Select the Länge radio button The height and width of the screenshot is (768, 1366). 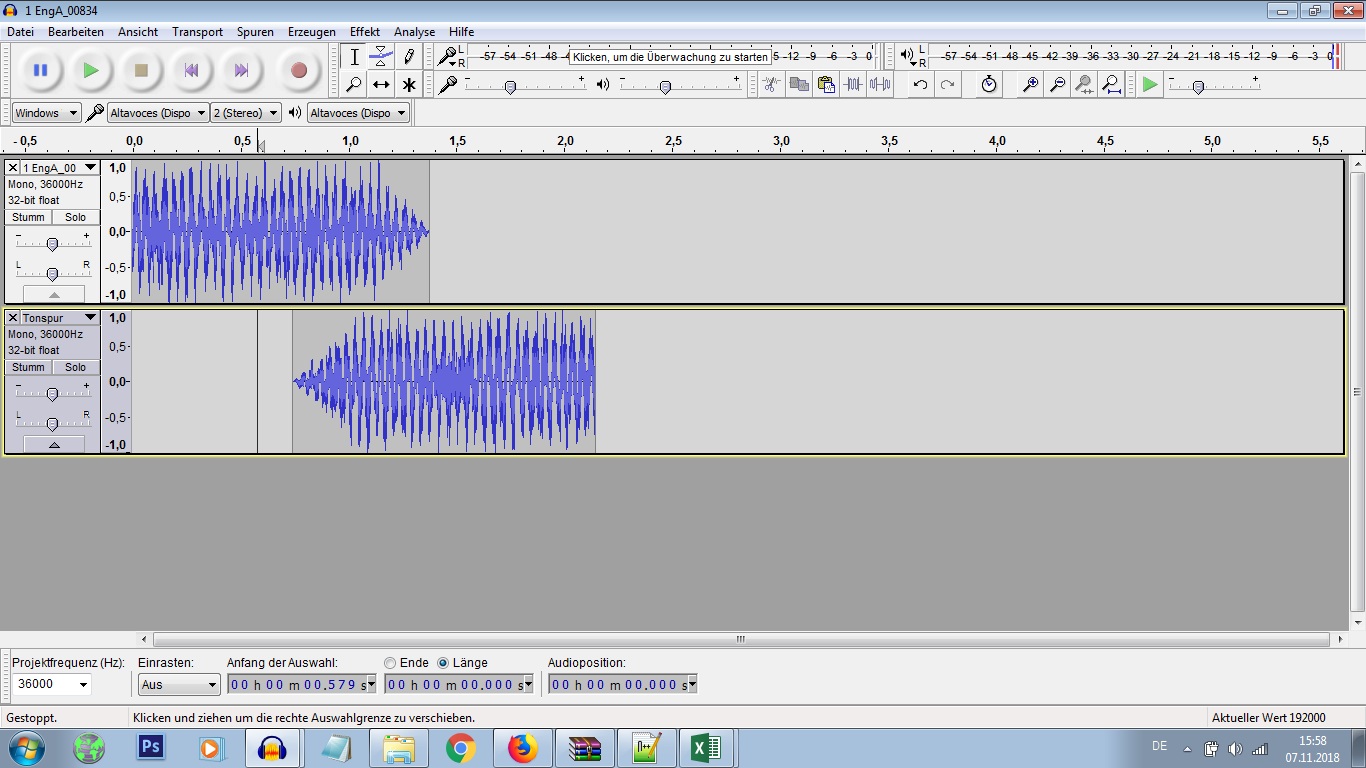tap(443, 663)
